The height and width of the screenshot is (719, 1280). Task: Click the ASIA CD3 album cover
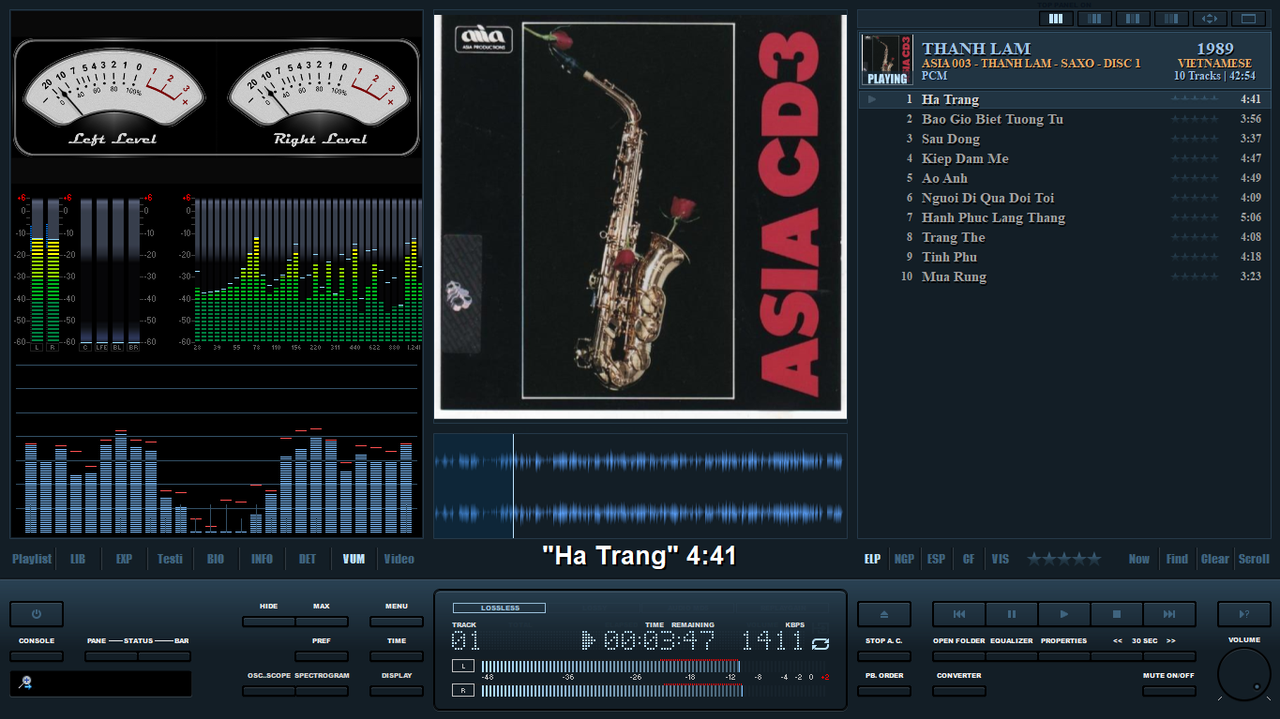[640, 216]
